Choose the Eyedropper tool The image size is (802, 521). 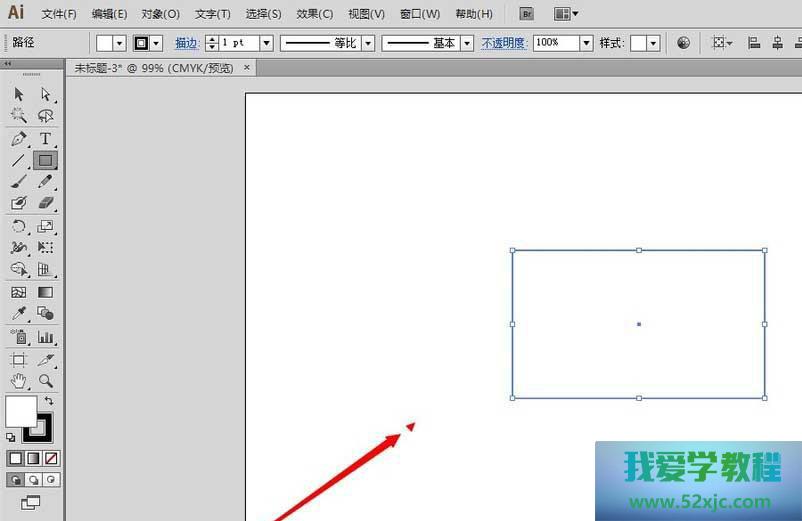(19, 314)
